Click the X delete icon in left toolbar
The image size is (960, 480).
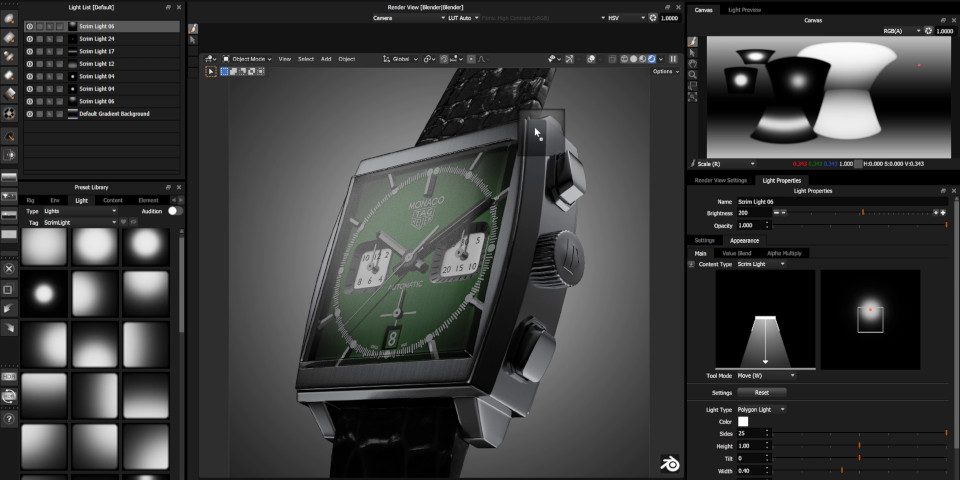[x=9, y=268]
